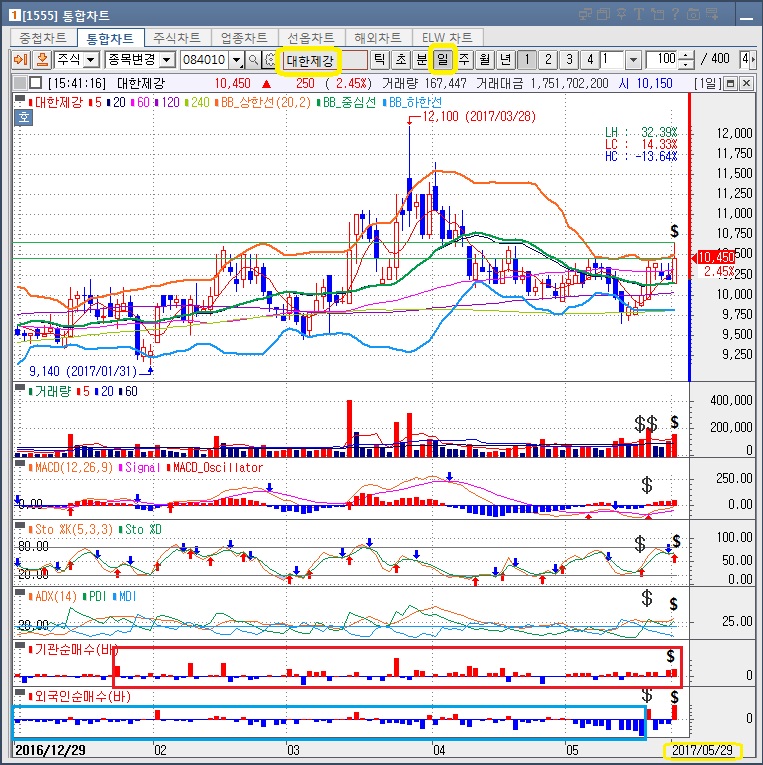Click the [1일] period label
This screenshot has height=765, width=763.
point(707,83)
